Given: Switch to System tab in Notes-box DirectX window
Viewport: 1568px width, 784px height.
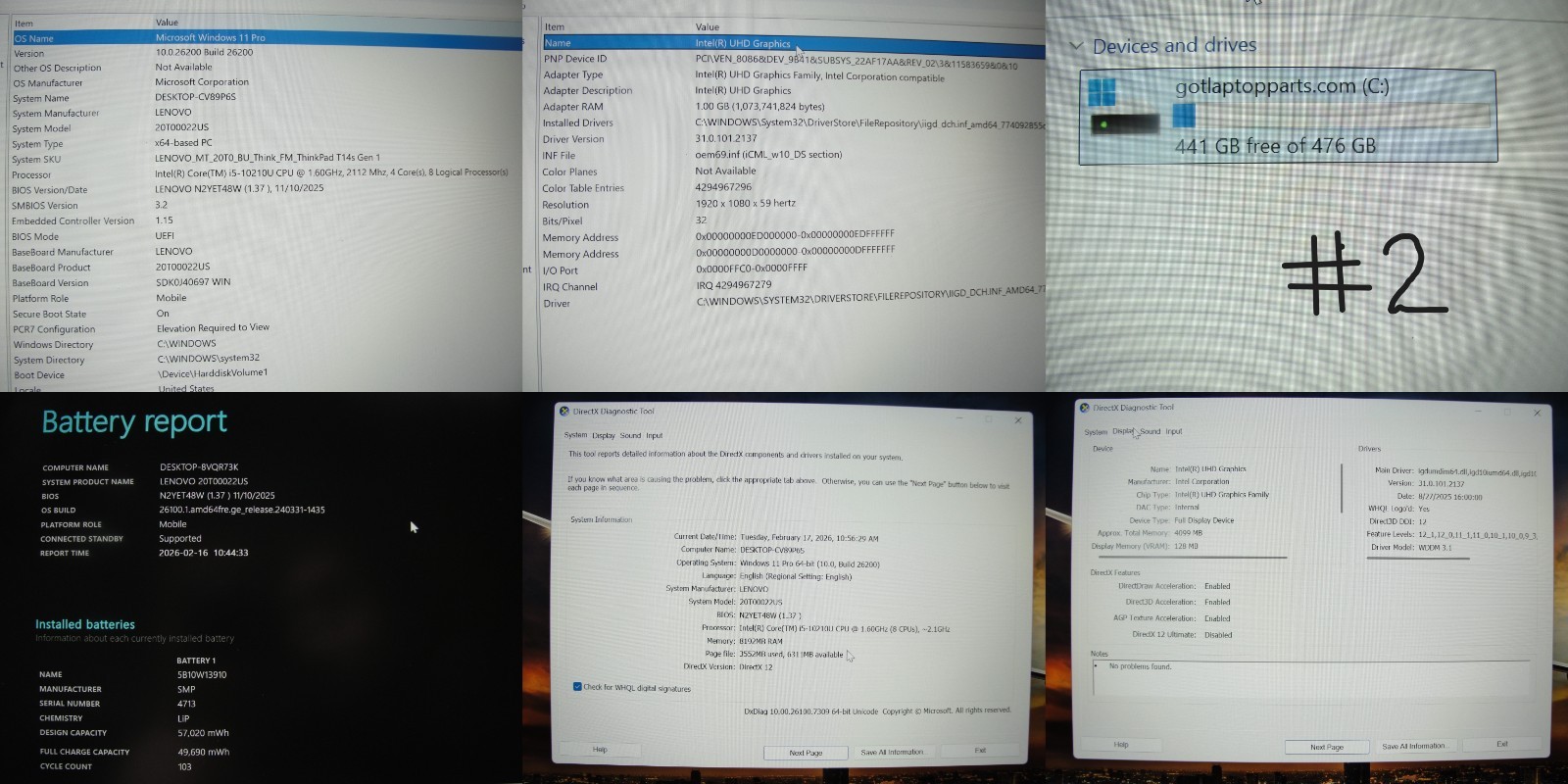Looking at the screenshot, I should [x=1096, y=432].
